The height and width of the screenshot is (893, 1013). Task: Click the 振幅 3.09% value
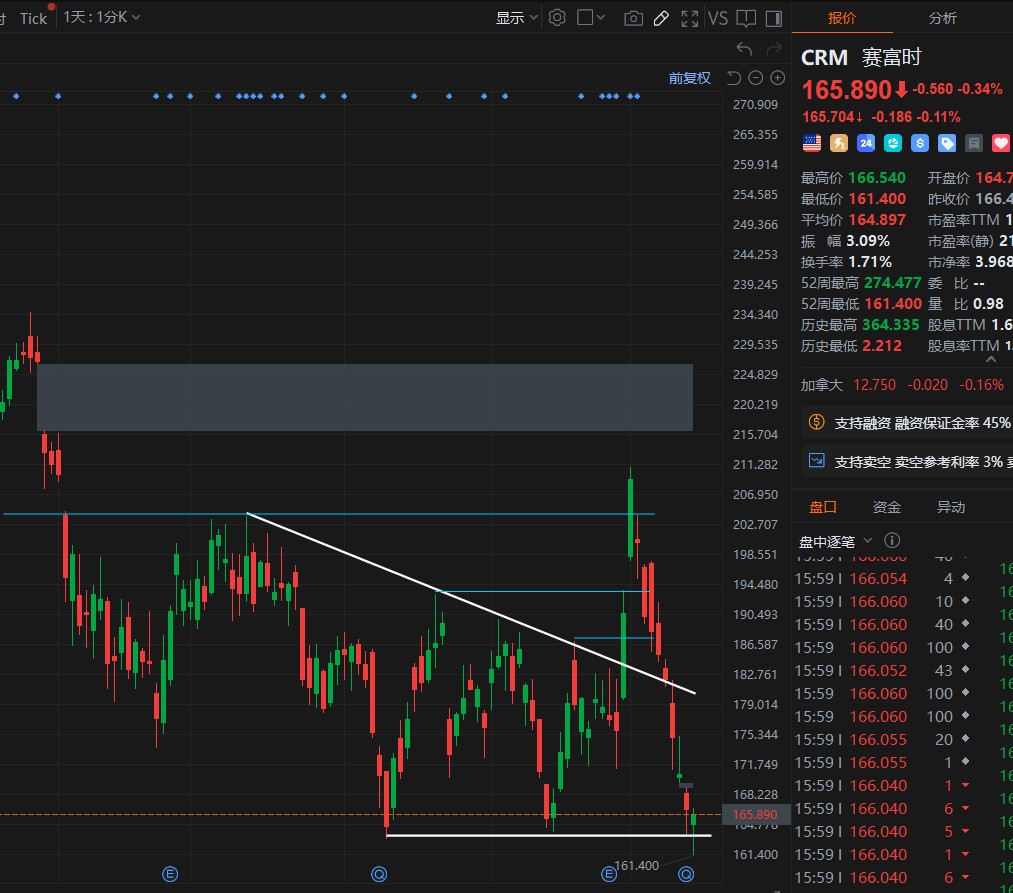coord(868,240)
